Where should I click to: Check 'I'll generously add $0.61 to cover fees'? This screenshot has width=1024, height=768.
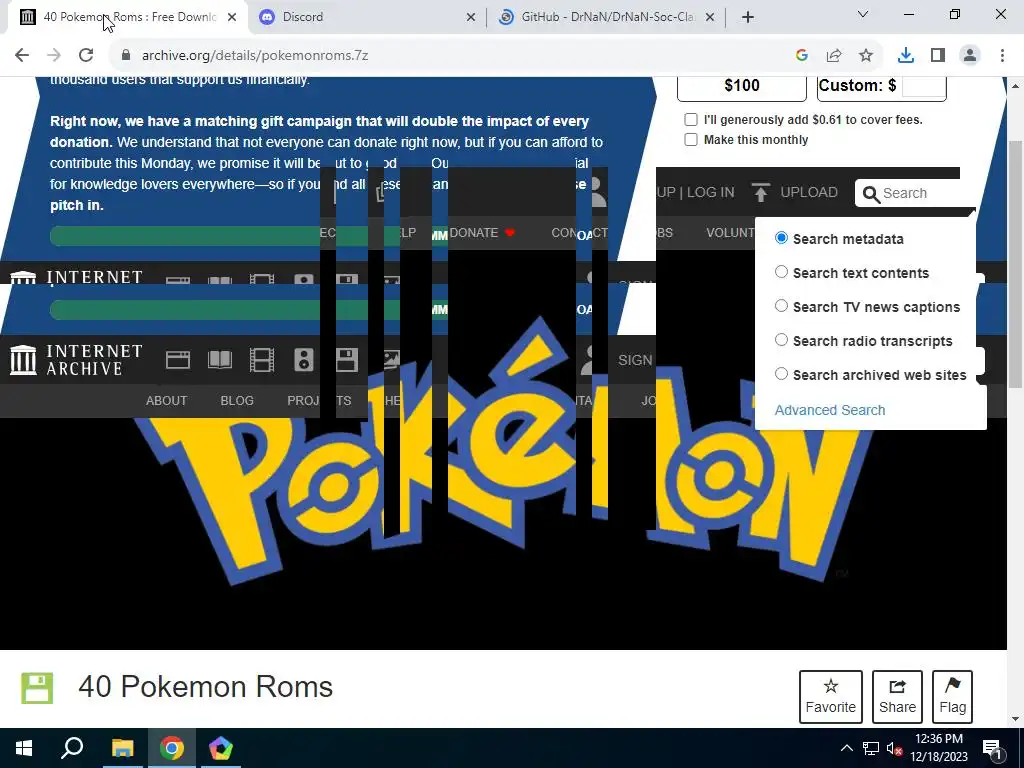pyautogui.click(x=690, y=120)
